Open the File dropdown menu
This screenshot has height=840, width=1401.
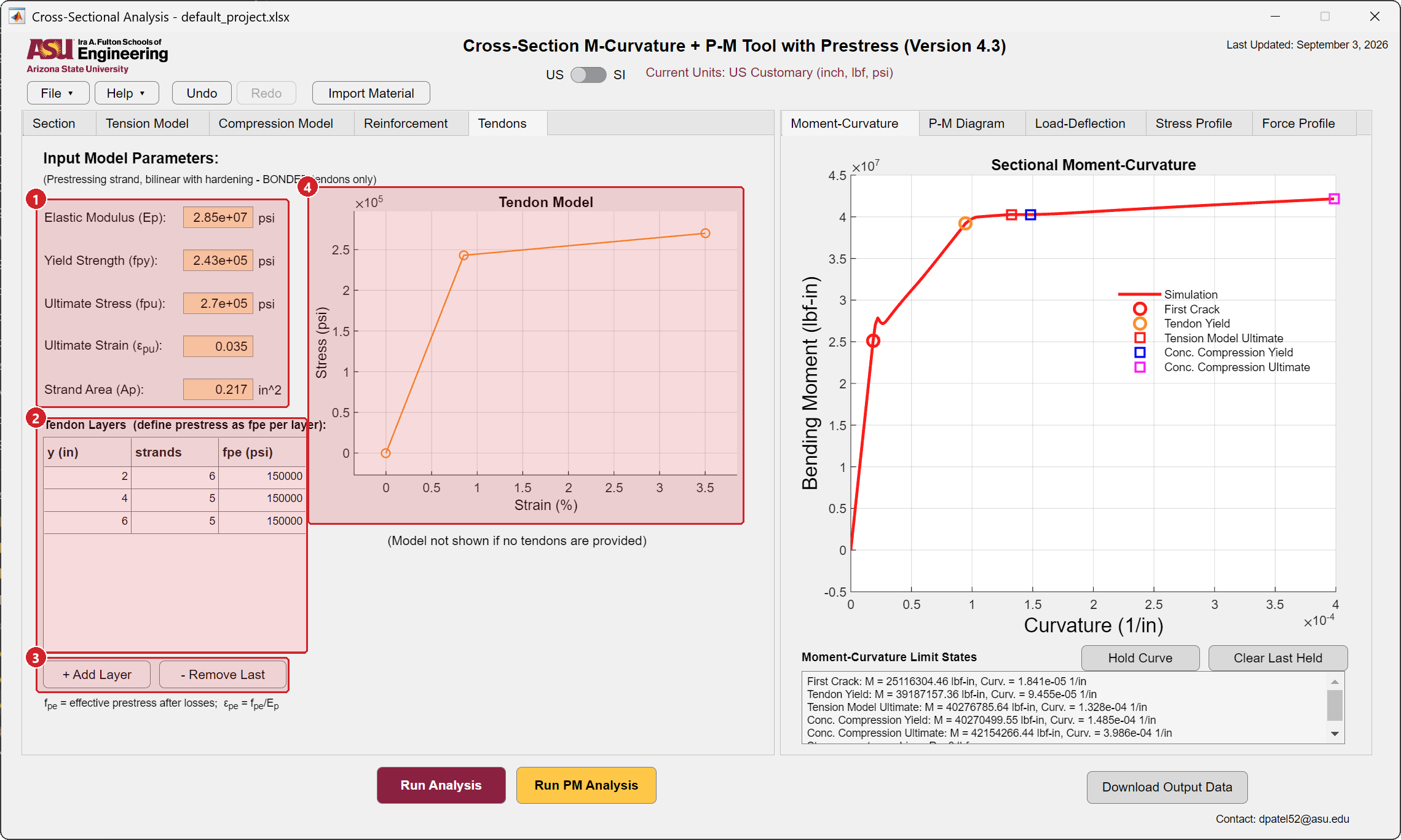click(x=58, y=93)
